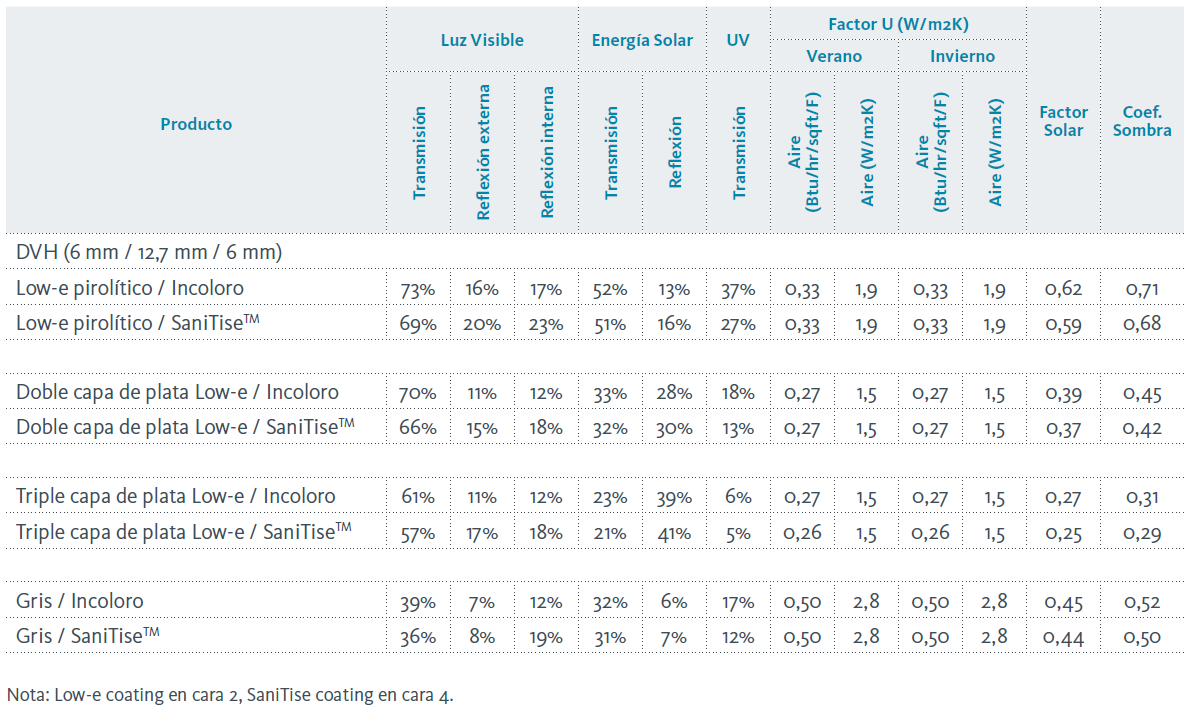Click the Low-e pirolítico / SaniTise row label

point(137,323)
